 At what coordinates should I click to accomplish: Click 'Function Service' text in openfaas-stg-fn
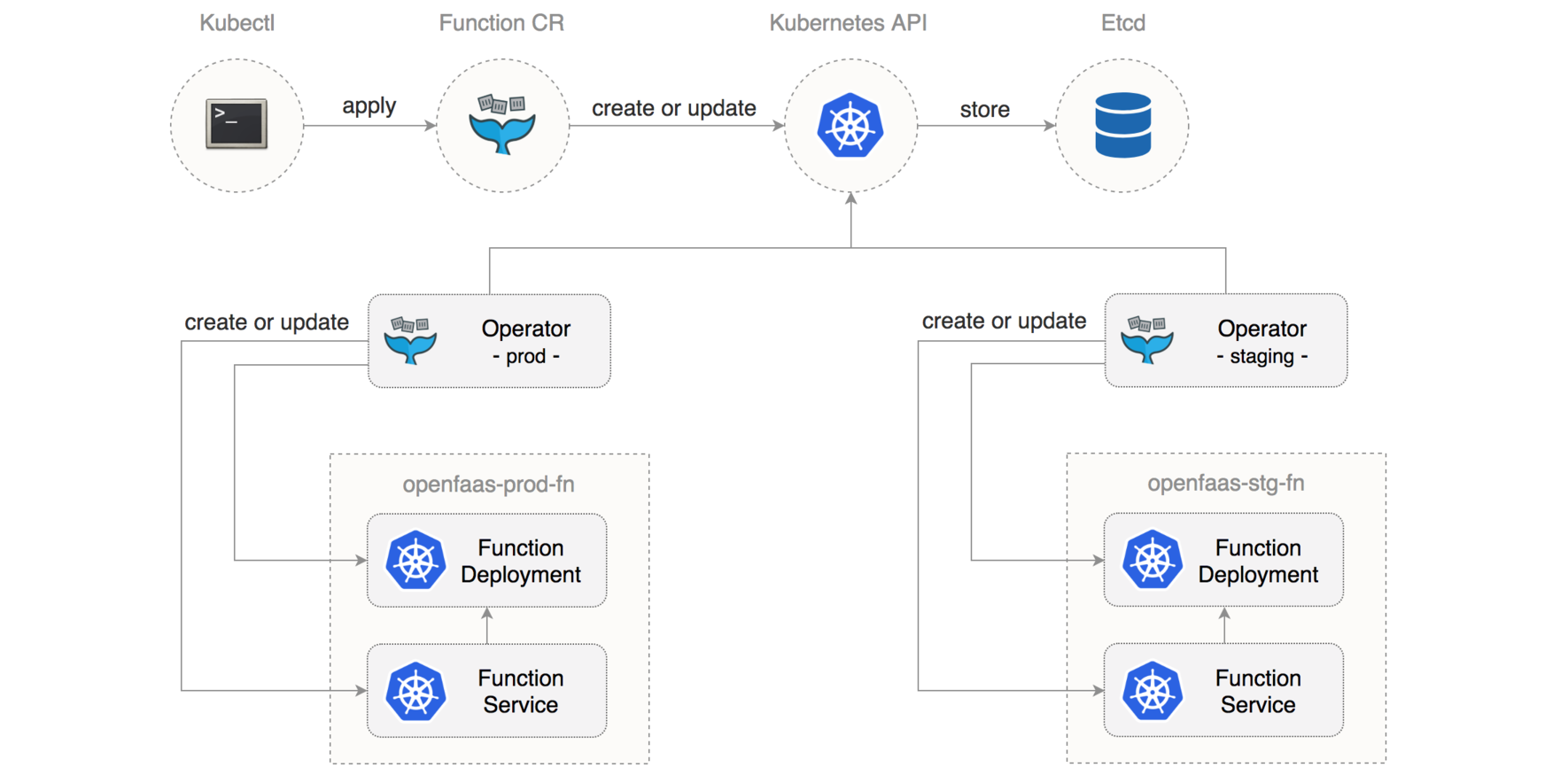(x=1258, y=691)
